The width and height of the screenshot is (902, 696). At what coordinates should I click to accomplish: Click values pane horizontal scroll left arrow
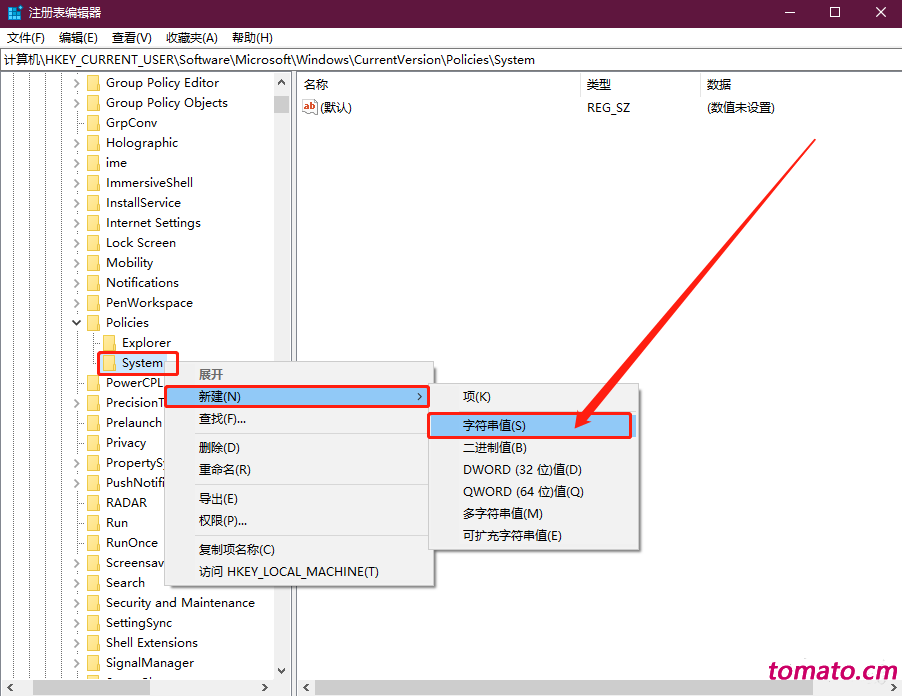[x=306, y=687]
